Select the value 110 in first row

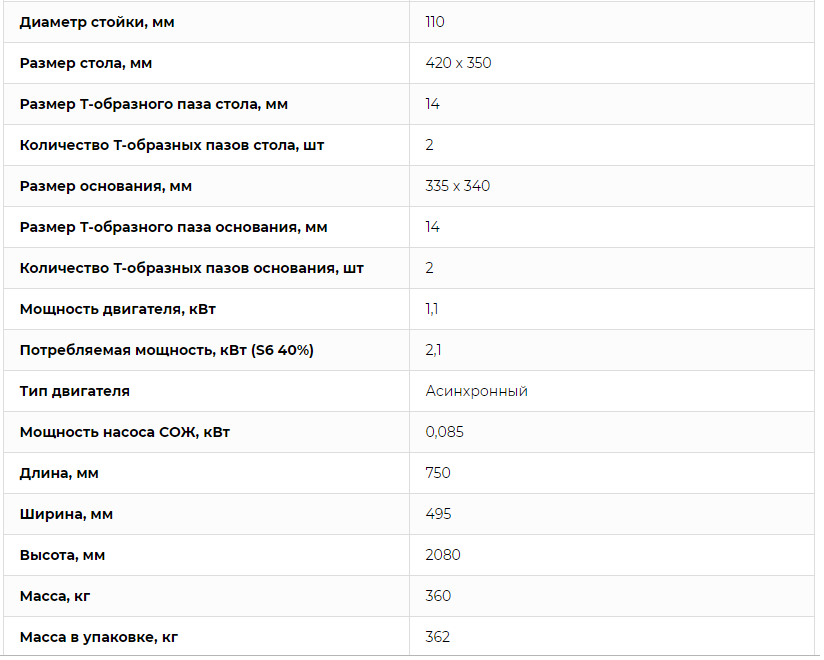tap(435, 22)
